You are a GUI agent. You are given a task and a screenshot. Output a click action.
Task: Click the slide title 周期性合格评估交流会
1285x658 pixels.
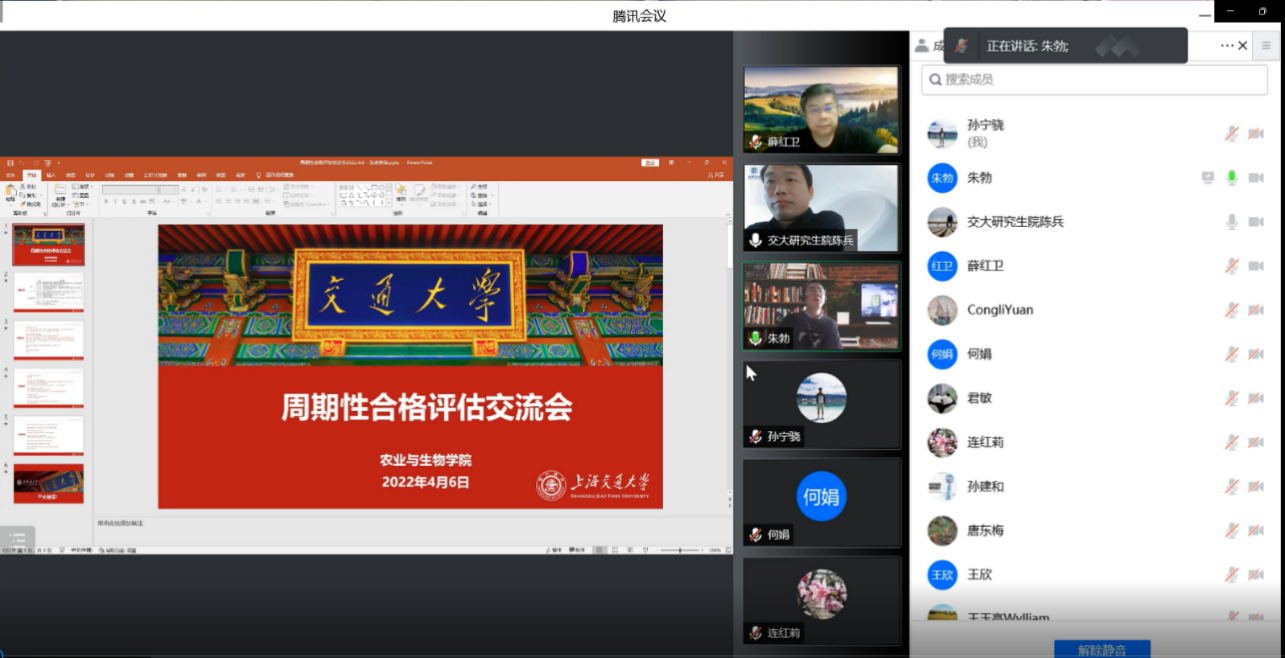[x=426, y=407]
